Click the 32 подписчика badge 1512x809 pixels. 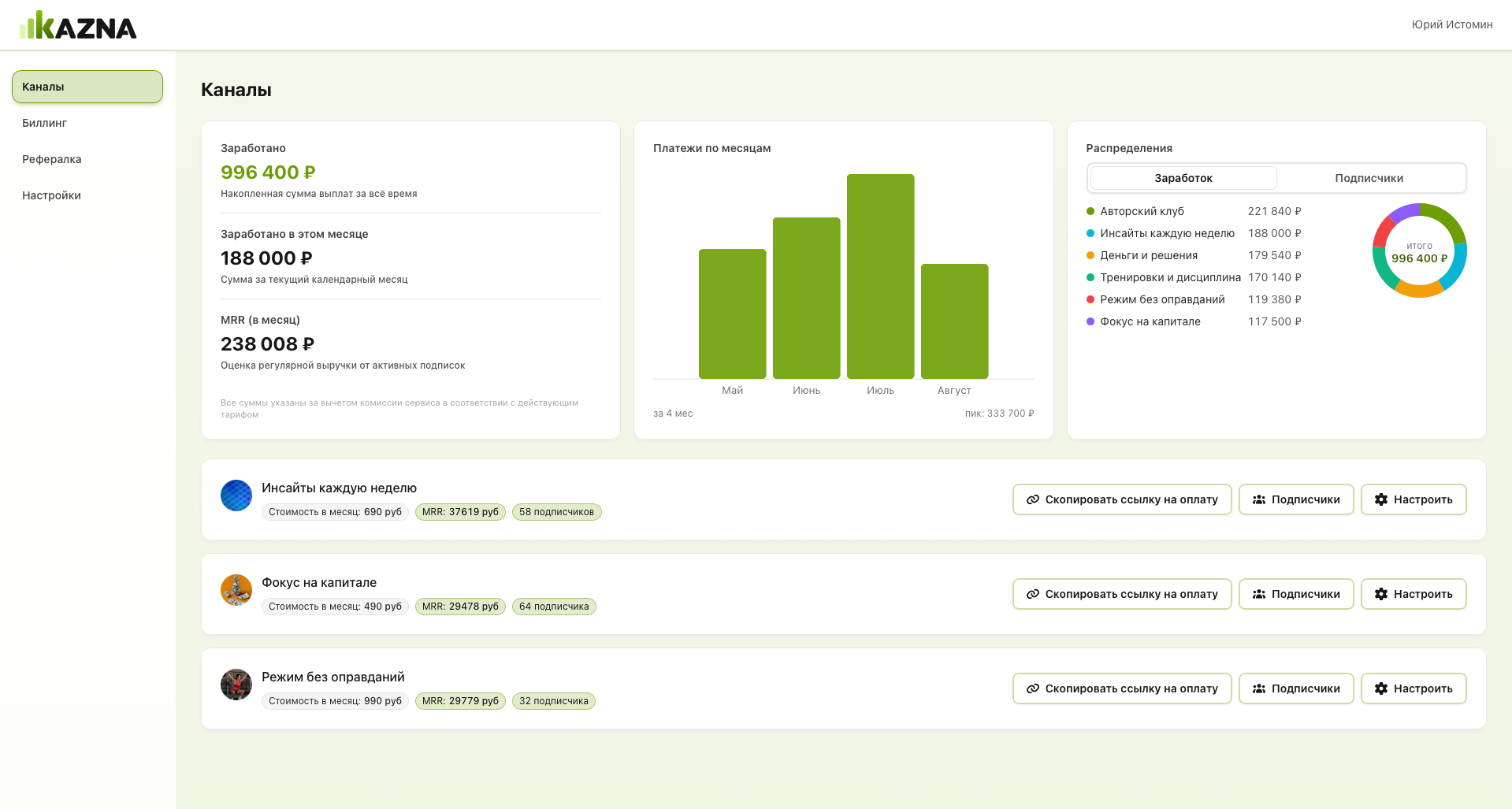coord(554,701)
